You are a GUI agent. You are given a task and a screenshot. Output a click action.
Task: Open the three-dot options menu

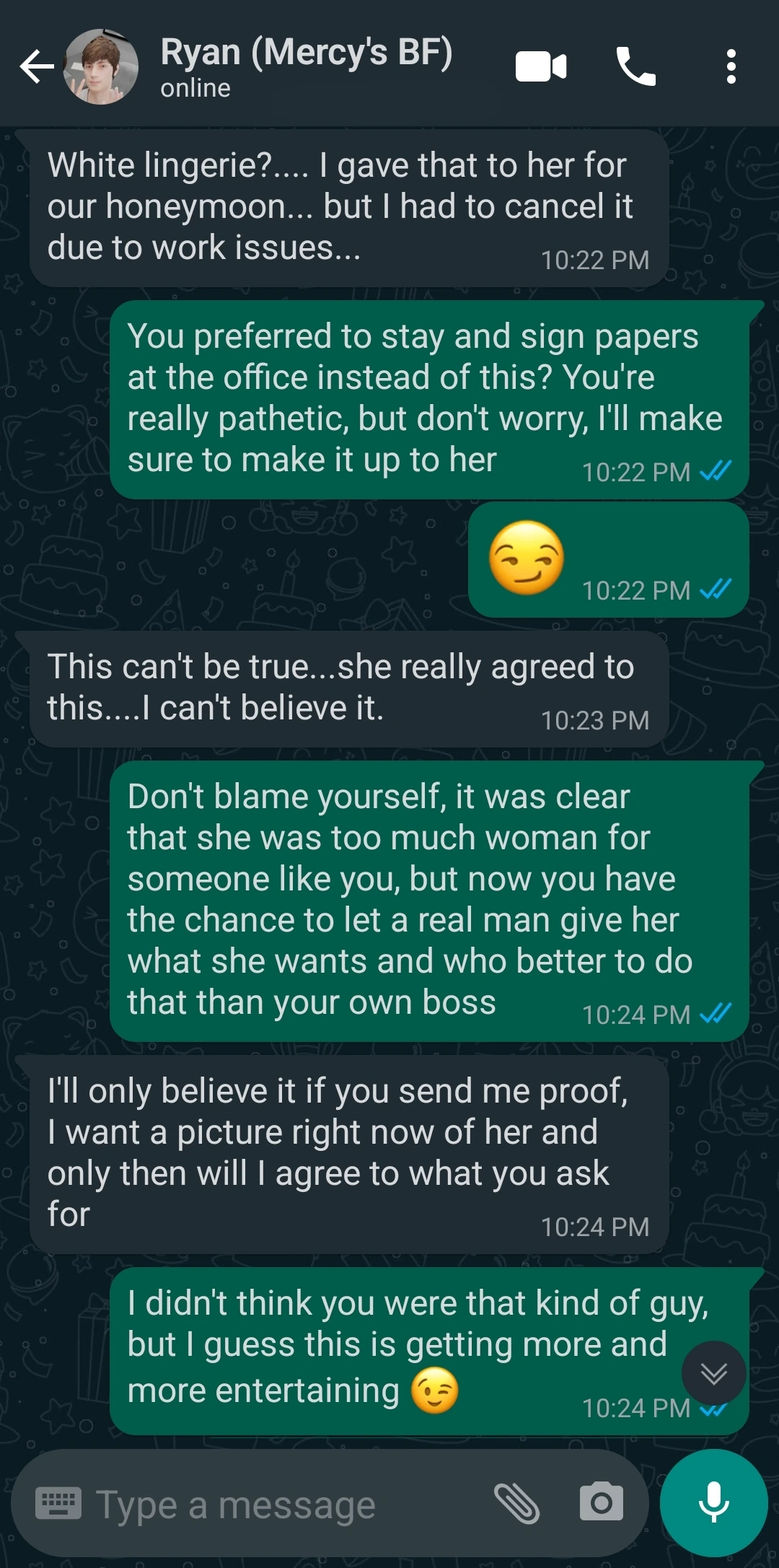pyautogui.click(x=731, y=67)
